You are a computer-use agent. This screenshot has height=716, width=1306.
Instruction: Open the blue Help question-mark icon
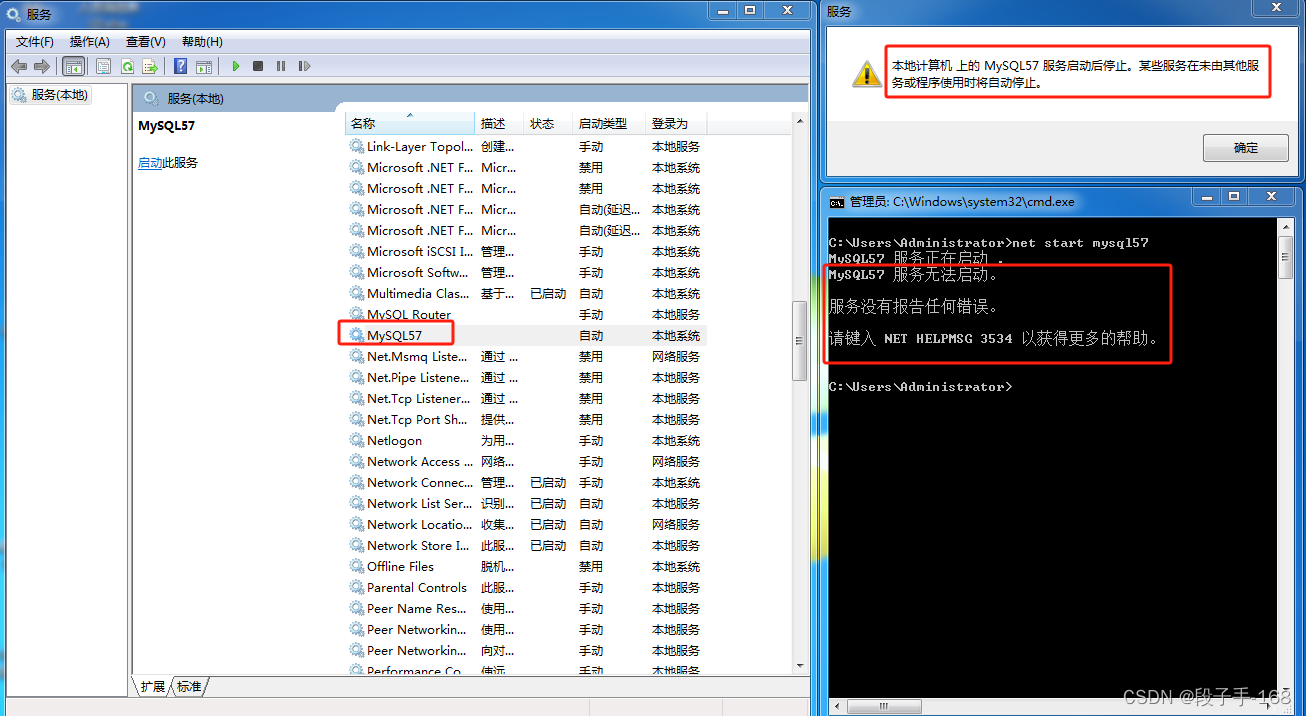(x=181, y=66)
